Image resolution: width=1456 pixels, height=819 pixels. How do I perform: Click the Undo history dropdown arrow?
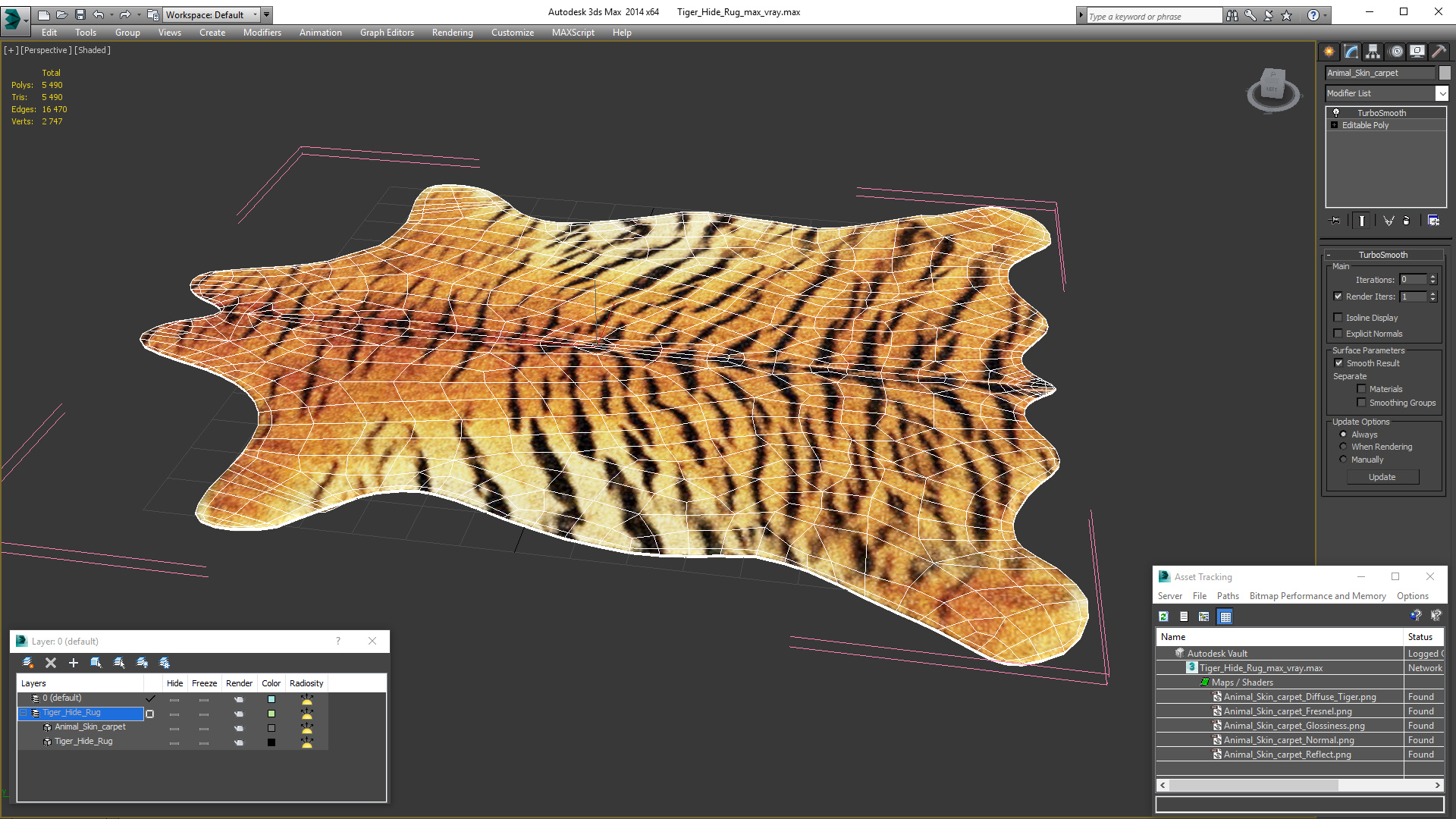point(111,14)
